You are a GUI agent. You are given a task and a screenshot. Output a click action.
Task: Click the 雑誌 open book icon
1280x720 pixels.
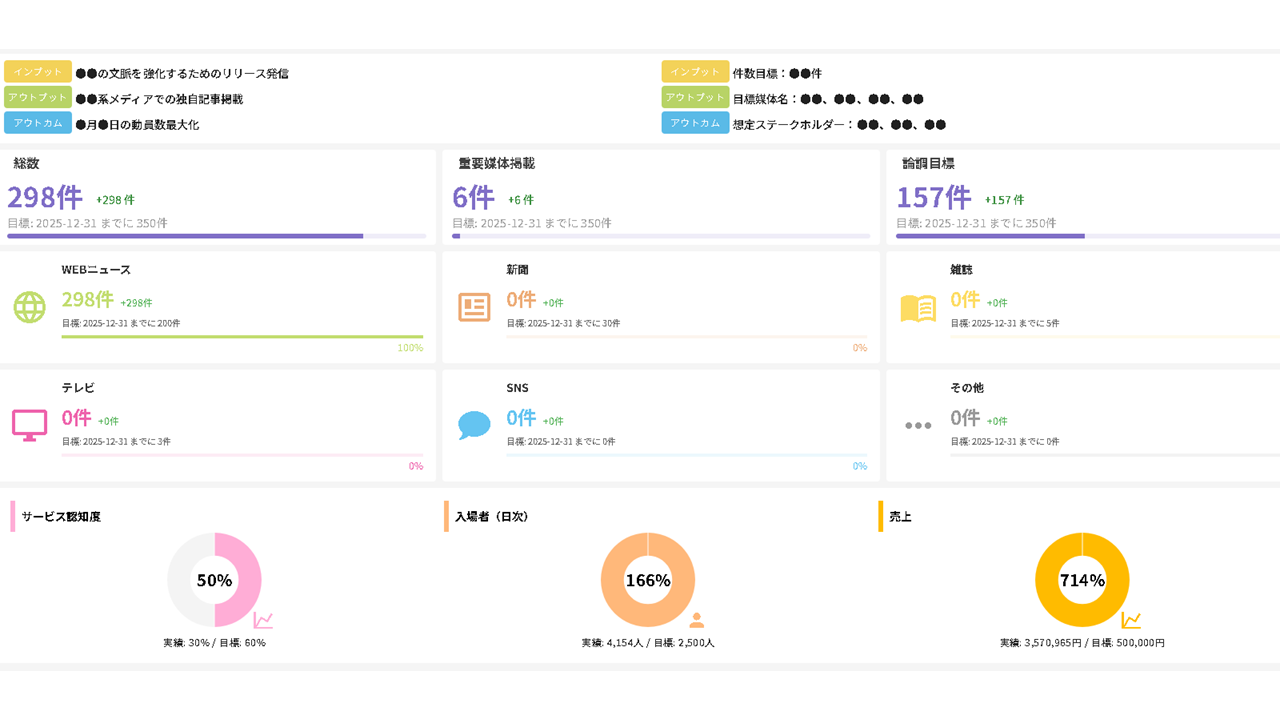918,308
